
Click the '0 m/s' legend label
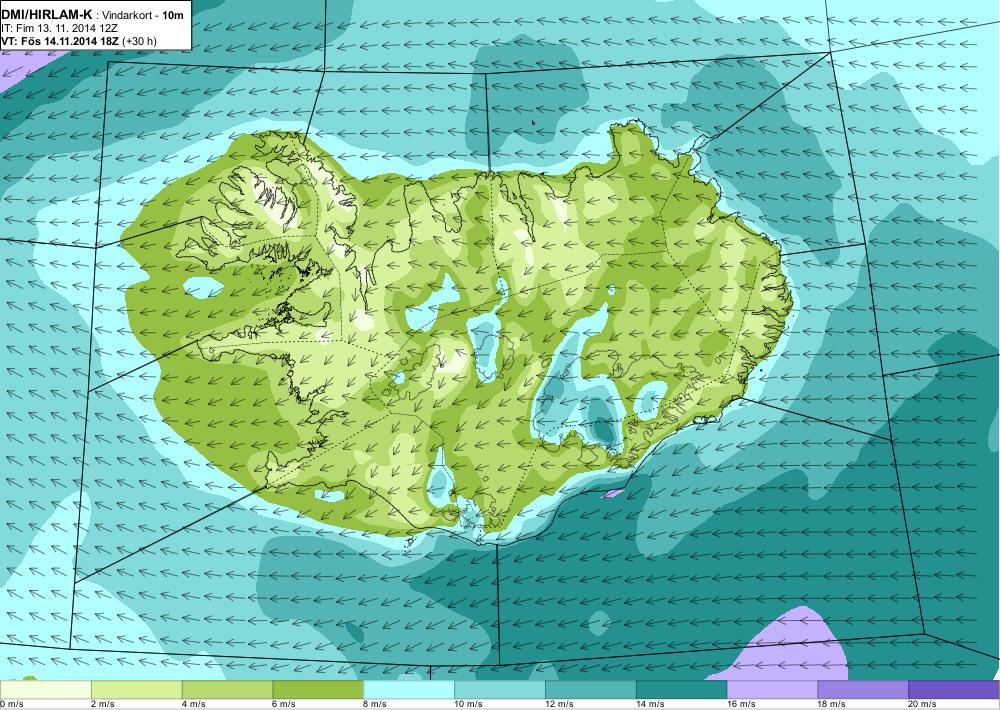coord(11,704)
